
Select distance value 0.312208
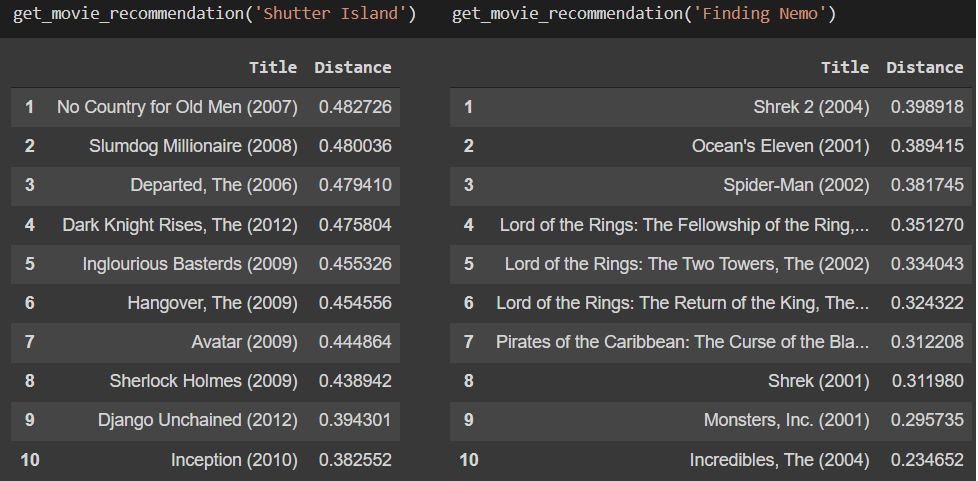coord(927,342)
